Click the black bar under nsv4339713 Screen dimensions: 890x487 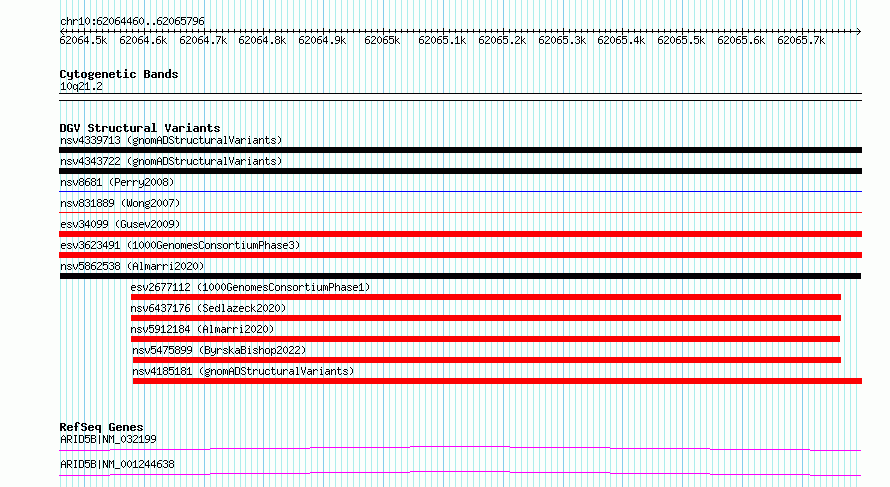click(460, 150)
